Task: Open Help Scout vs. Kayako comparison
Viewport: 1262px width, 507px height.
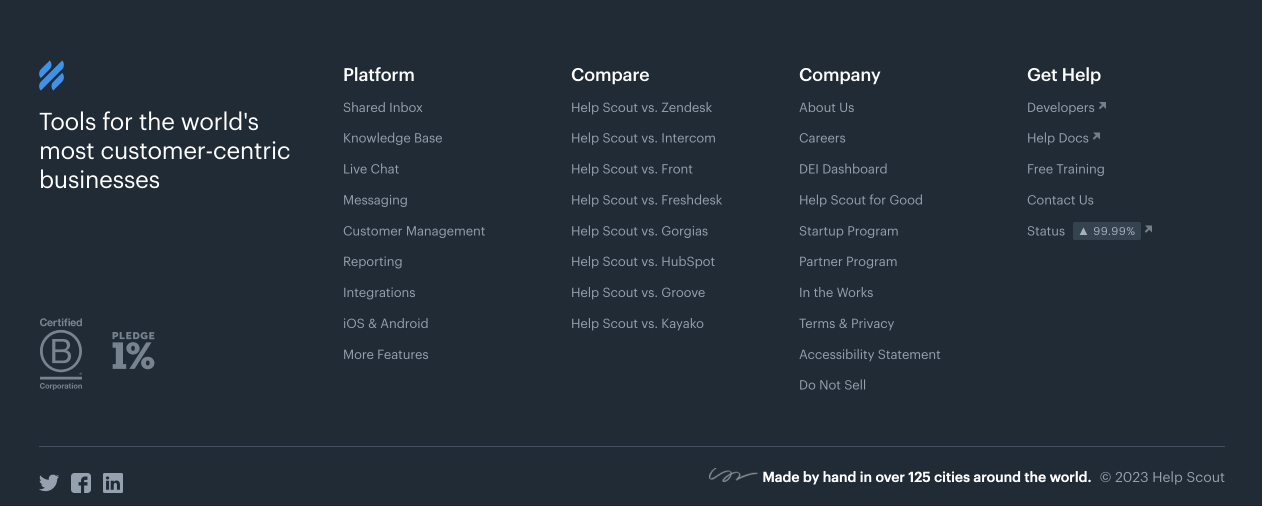Action: 637,324
